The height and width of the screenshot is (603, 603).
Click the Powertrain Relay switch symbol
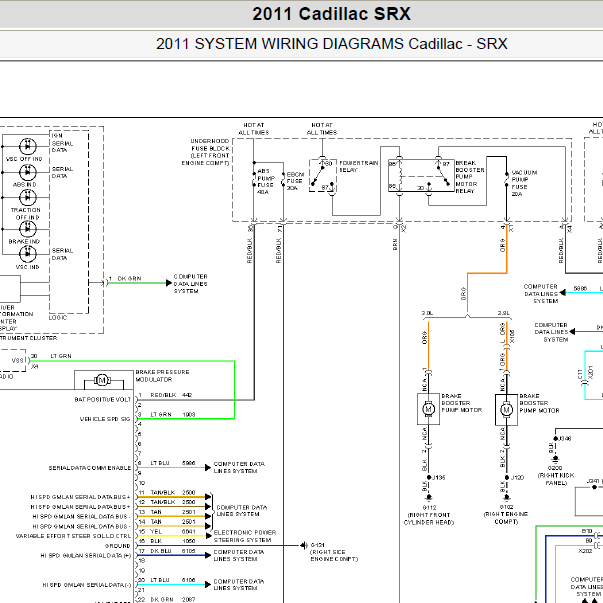pyautogui.click(x=323, y=175)
